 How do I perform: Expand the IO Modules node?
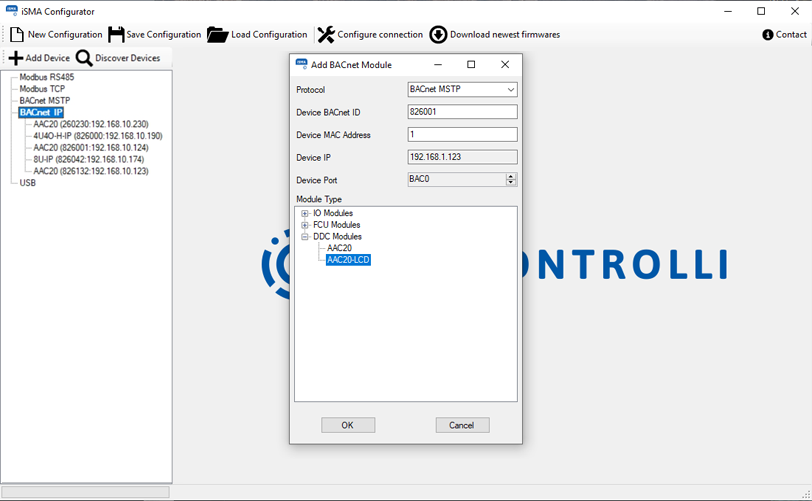pos(305,214)
